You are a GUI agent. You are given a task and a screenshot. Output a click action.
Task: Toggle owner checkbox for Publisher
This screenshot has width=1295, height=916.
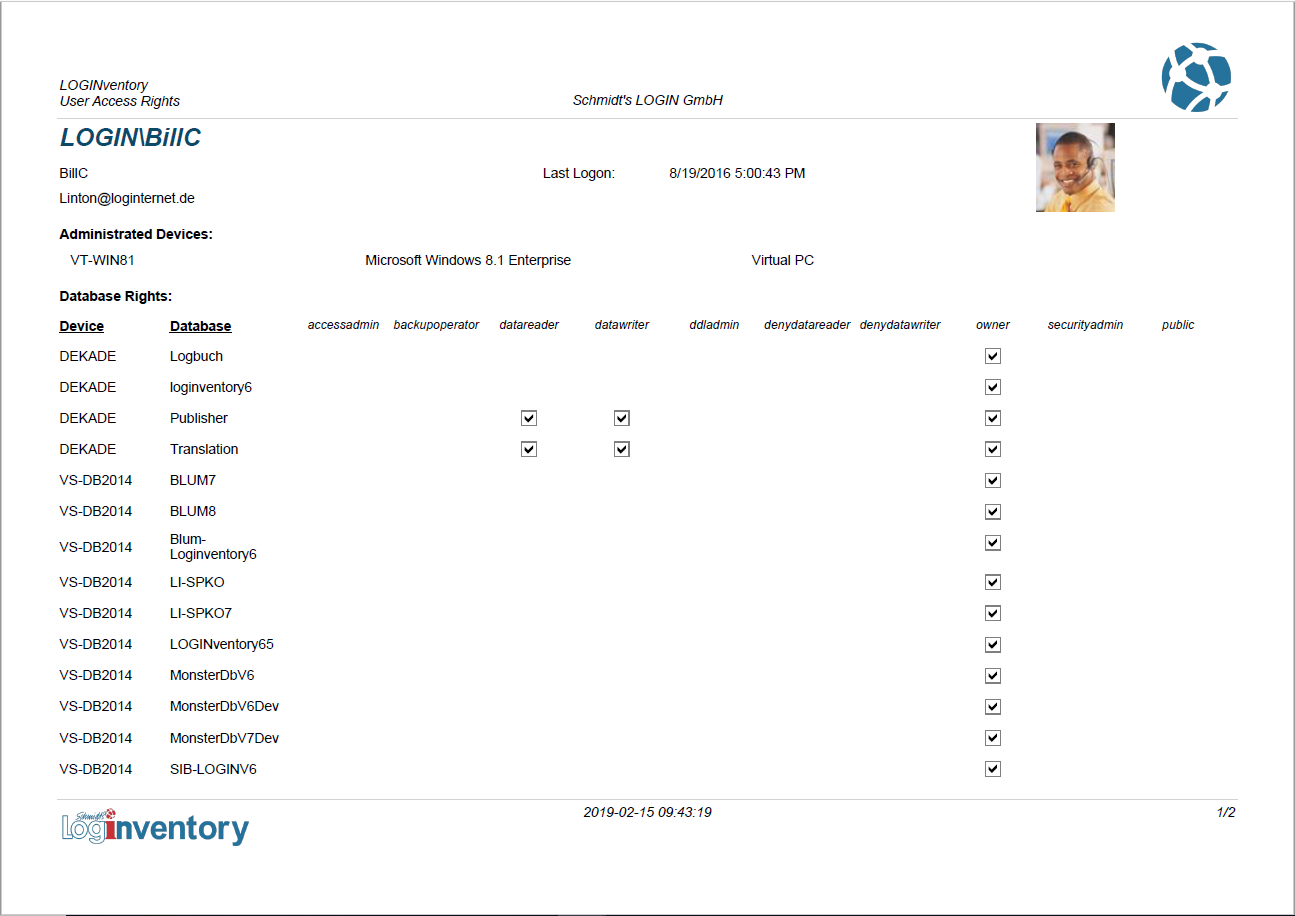tap(993, 418)
